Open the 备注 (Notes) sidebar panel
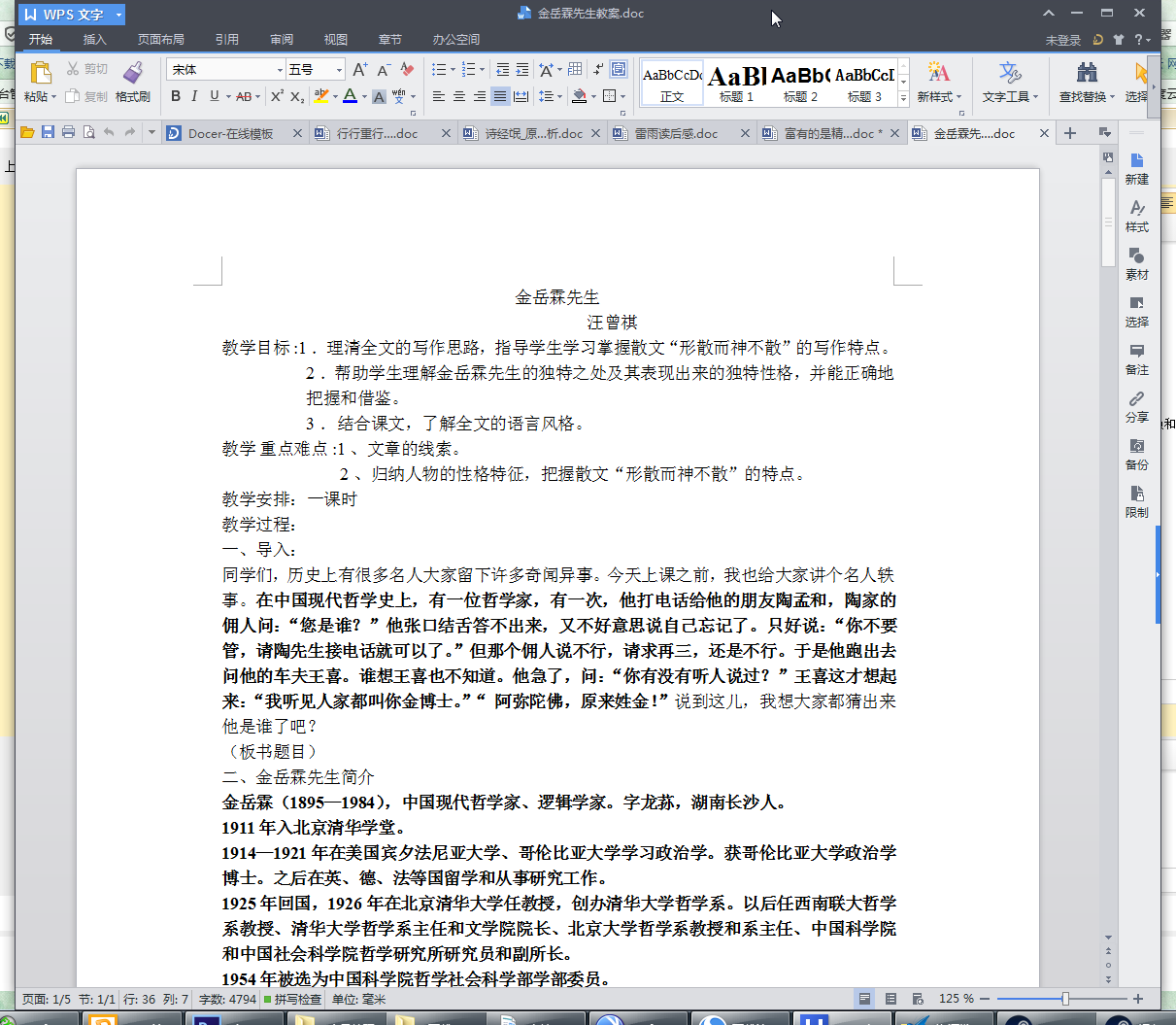Screen dimensions: 1176x1025 [1136, 358]
